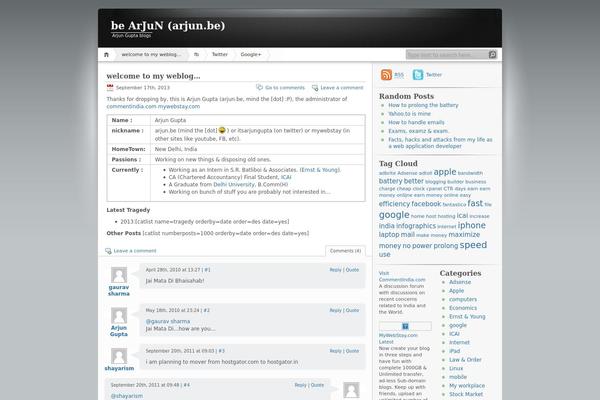Focus the search input field
The image size is (600, 400).
pos(447,55)
